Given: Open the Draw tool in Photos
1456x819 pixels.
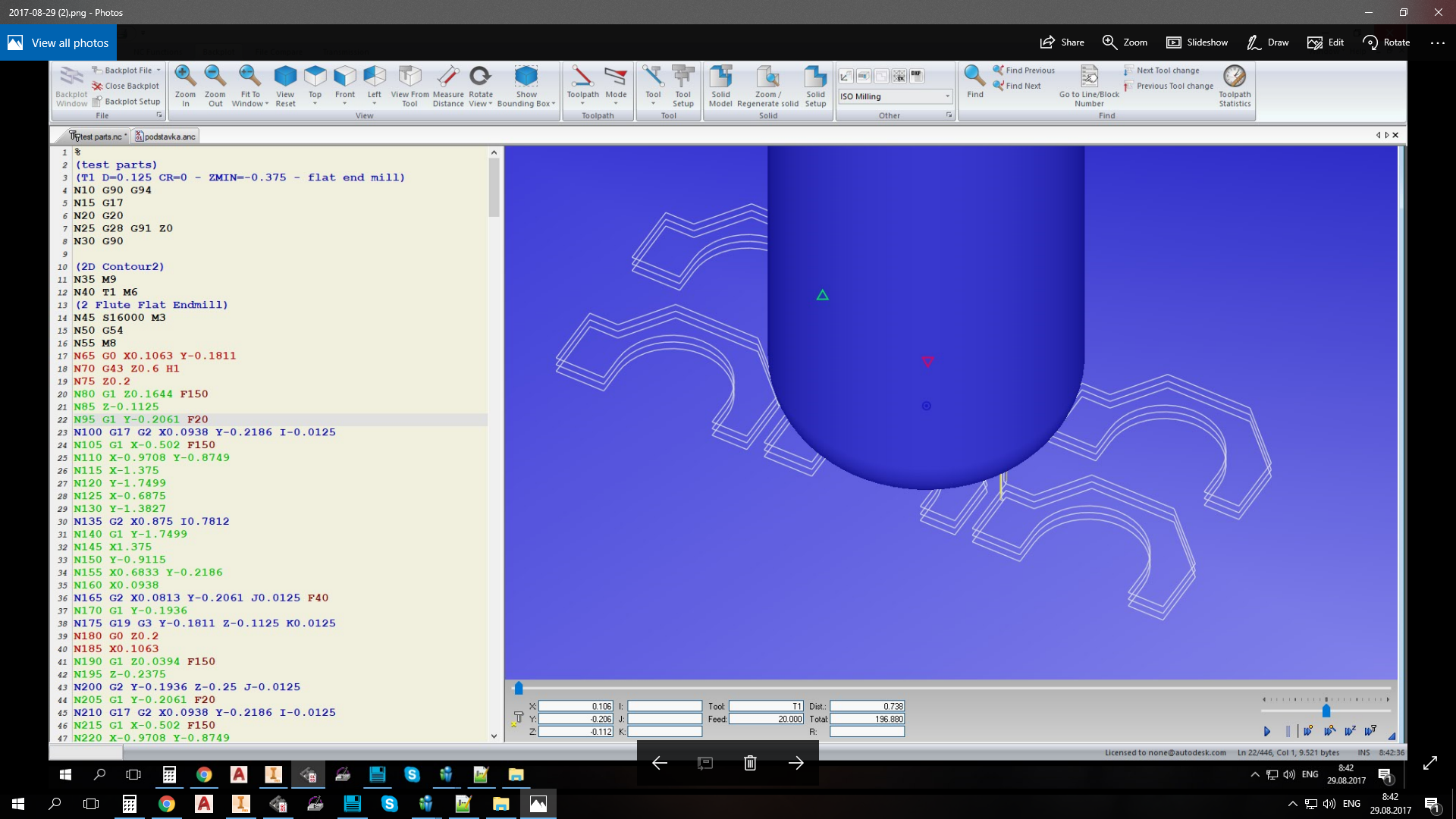Looking at the screenshot, I should pos(1267,42).
